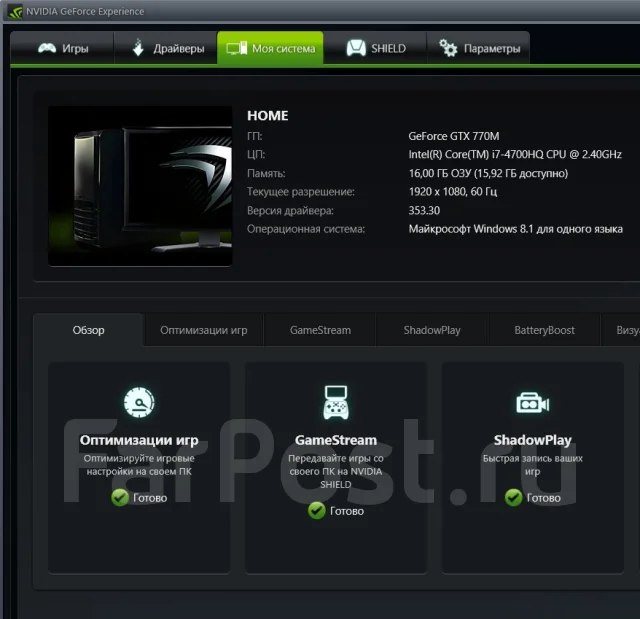The height and width of the screenshot is (619, 640).
Task: Click the HOME system name heading
Action: click(268, 115)
